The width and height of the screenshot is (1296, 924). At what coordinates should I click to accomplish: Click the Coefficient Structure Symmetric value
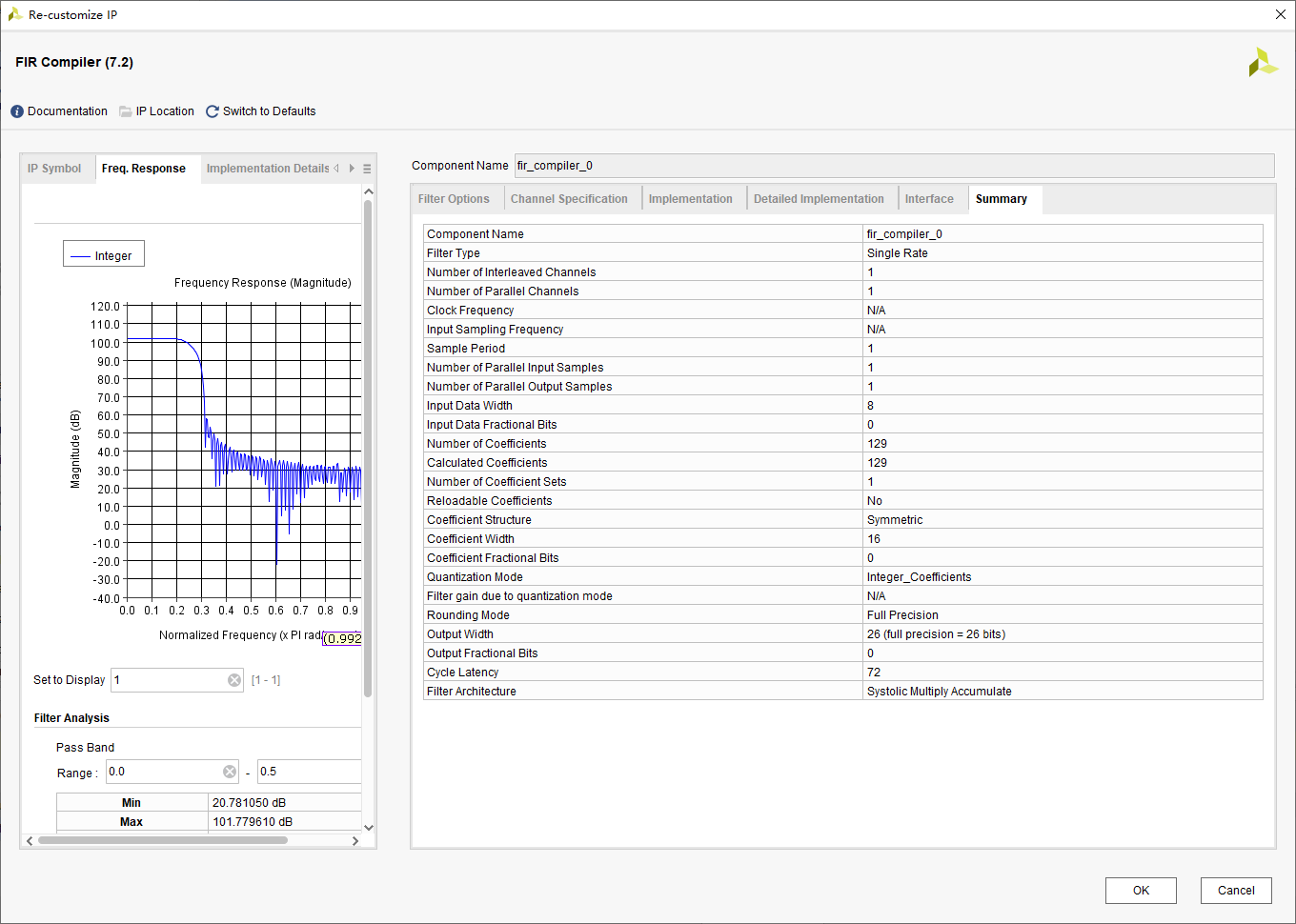click(x=895, y=520)
